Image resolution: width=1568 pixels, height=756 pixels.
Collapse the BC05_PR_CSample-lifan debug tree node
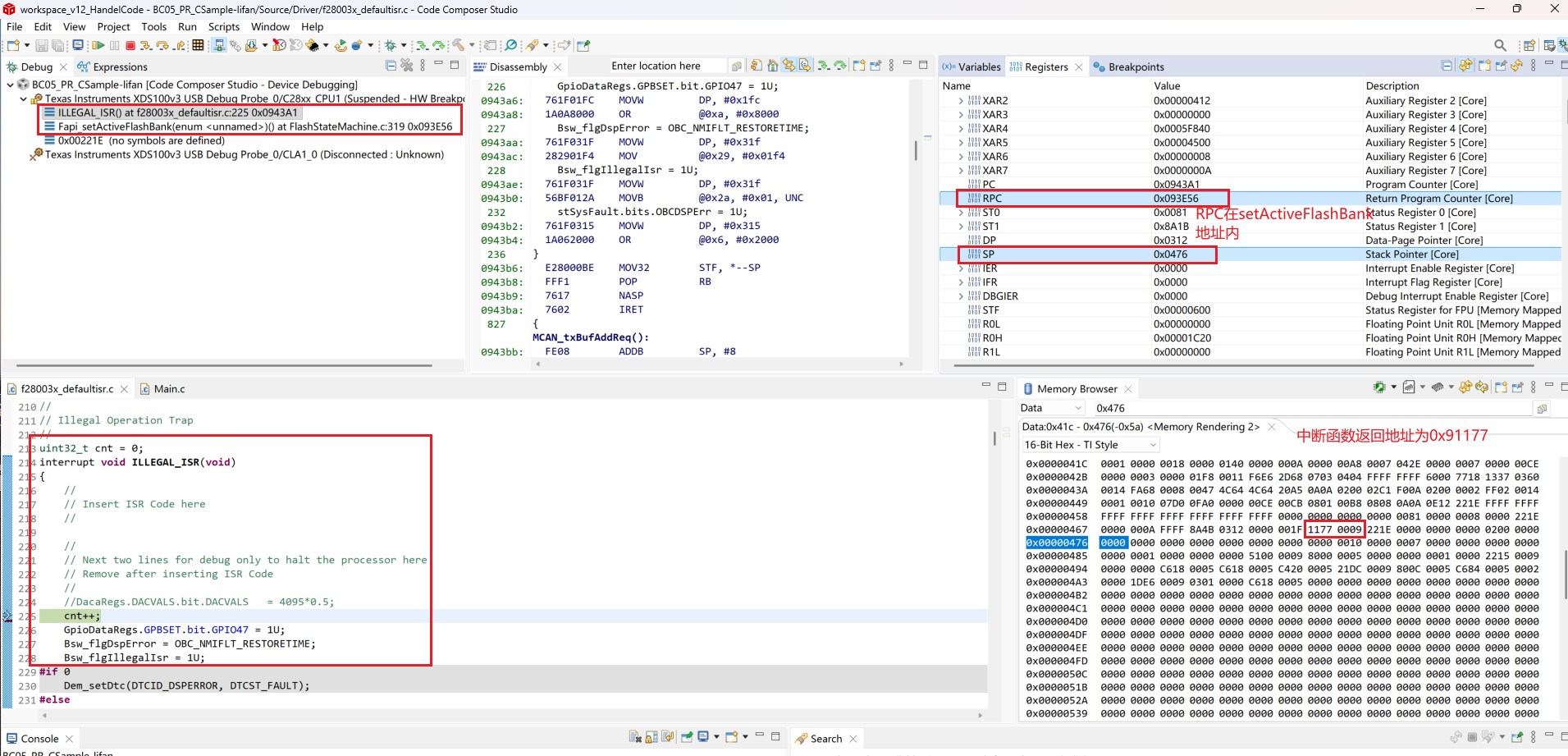(10, 85)
